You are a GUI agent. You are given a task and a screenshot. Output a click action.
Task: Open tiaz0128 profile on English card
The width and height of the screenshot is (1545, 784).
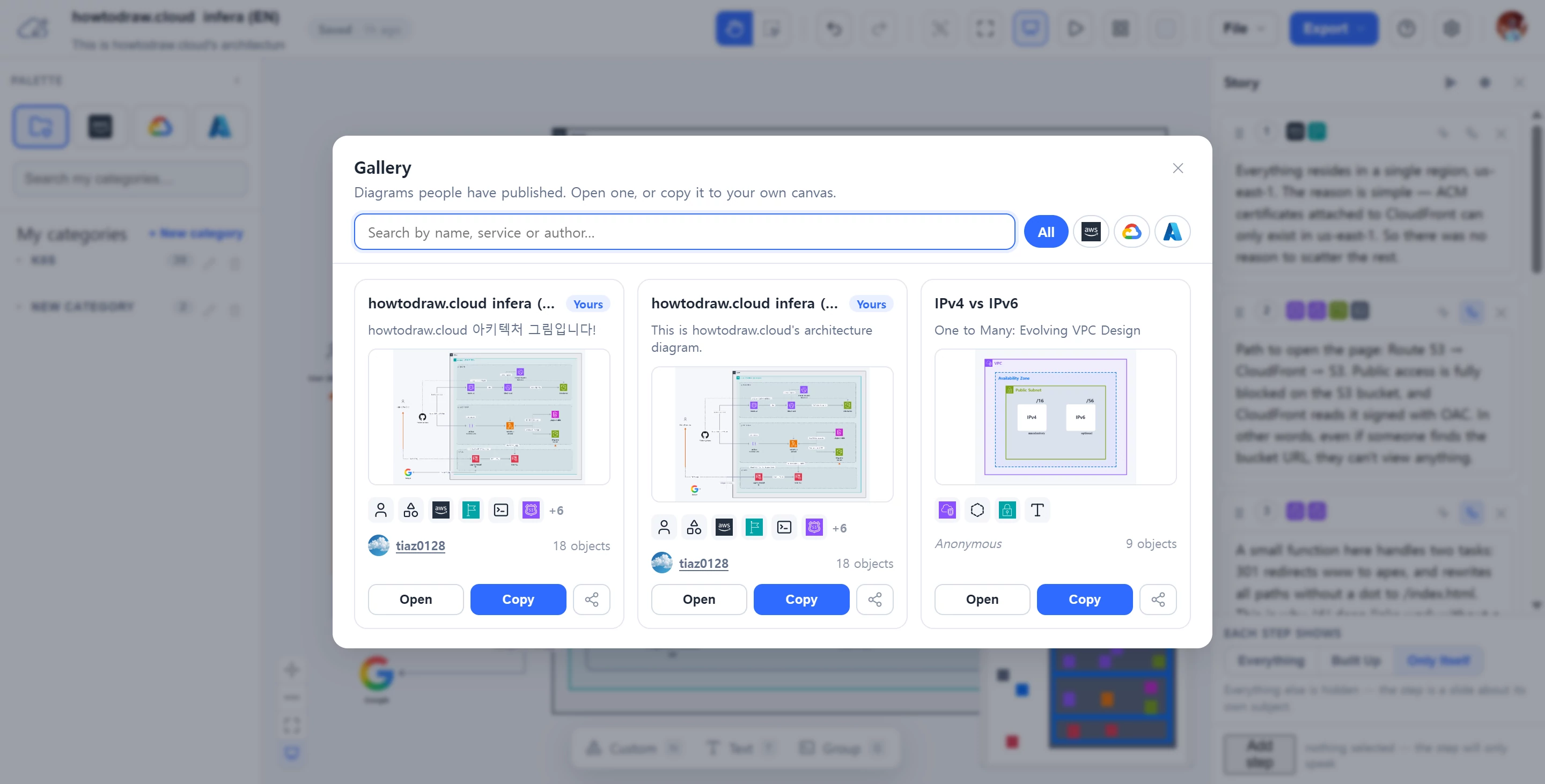703,564
